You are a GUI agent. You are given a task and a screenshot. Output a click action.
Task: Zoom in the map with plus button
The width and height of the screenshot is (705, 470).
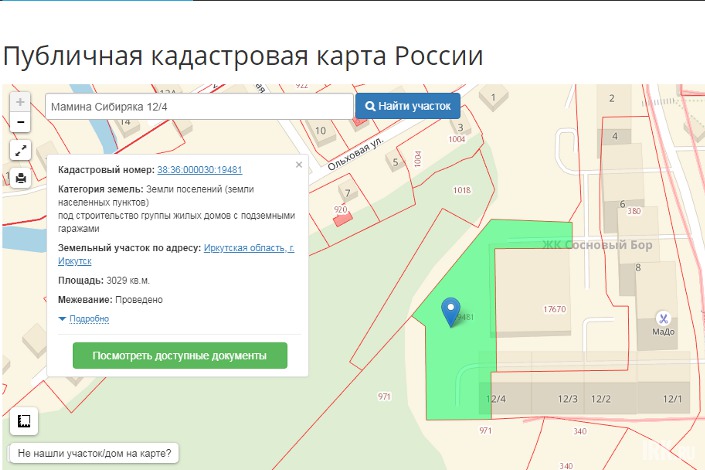pyautogui.click(x=20, y=102)
